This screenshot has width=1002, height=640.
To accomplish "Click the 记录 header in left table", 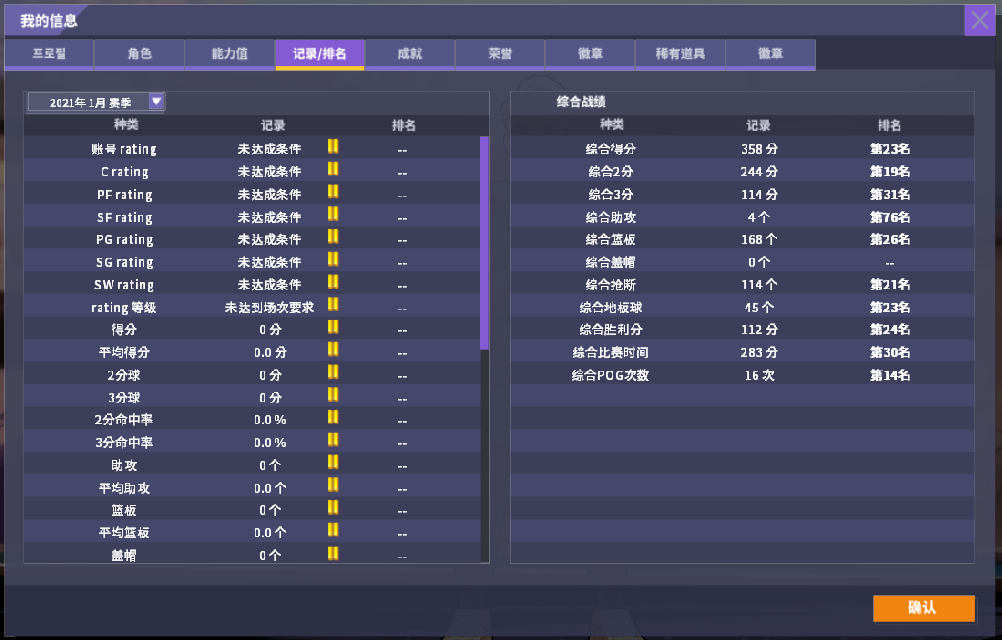I will click(x=273, y=125).
